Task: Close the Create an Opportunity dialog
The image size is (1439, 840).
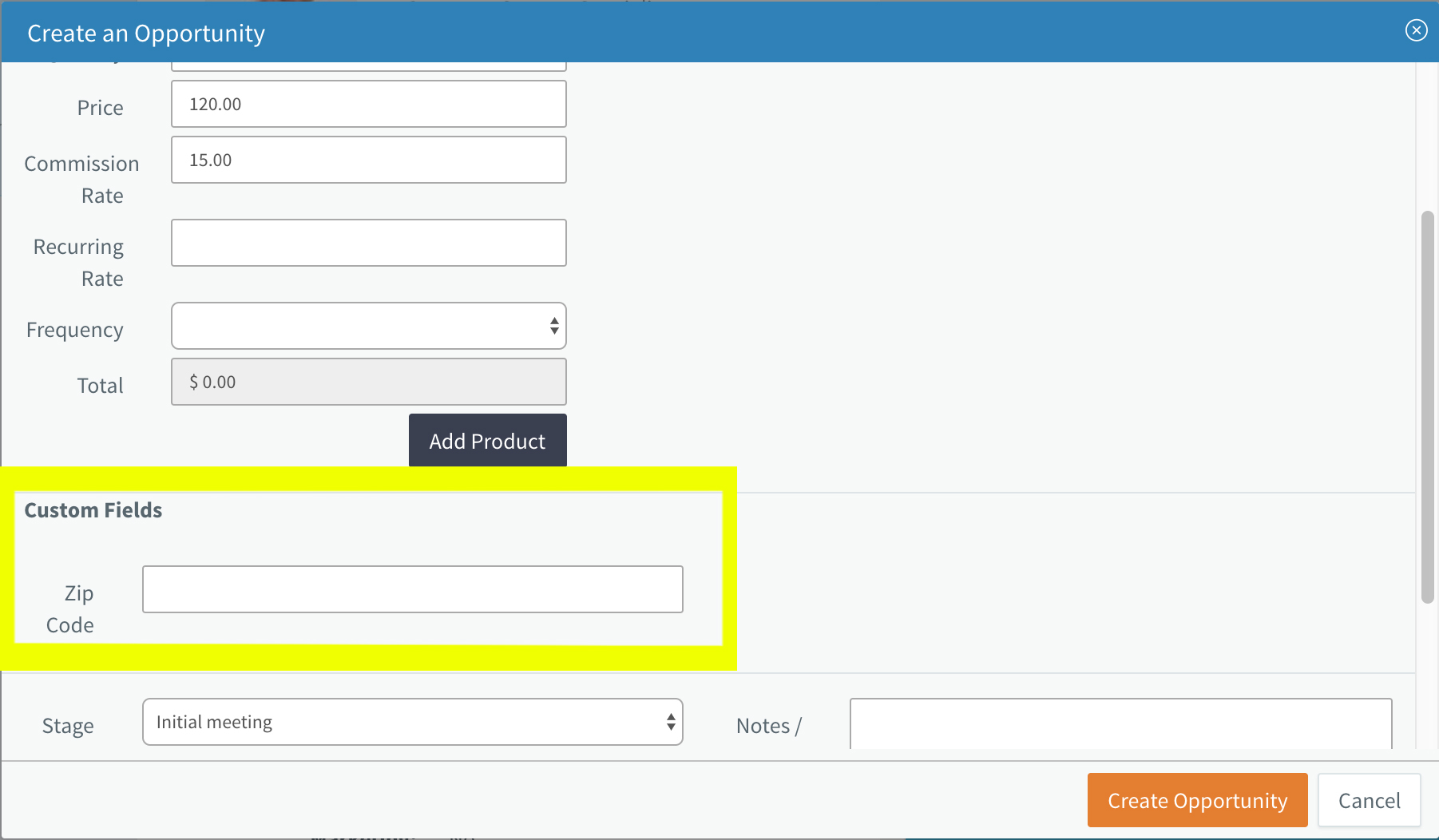Action: [1416, 30]
